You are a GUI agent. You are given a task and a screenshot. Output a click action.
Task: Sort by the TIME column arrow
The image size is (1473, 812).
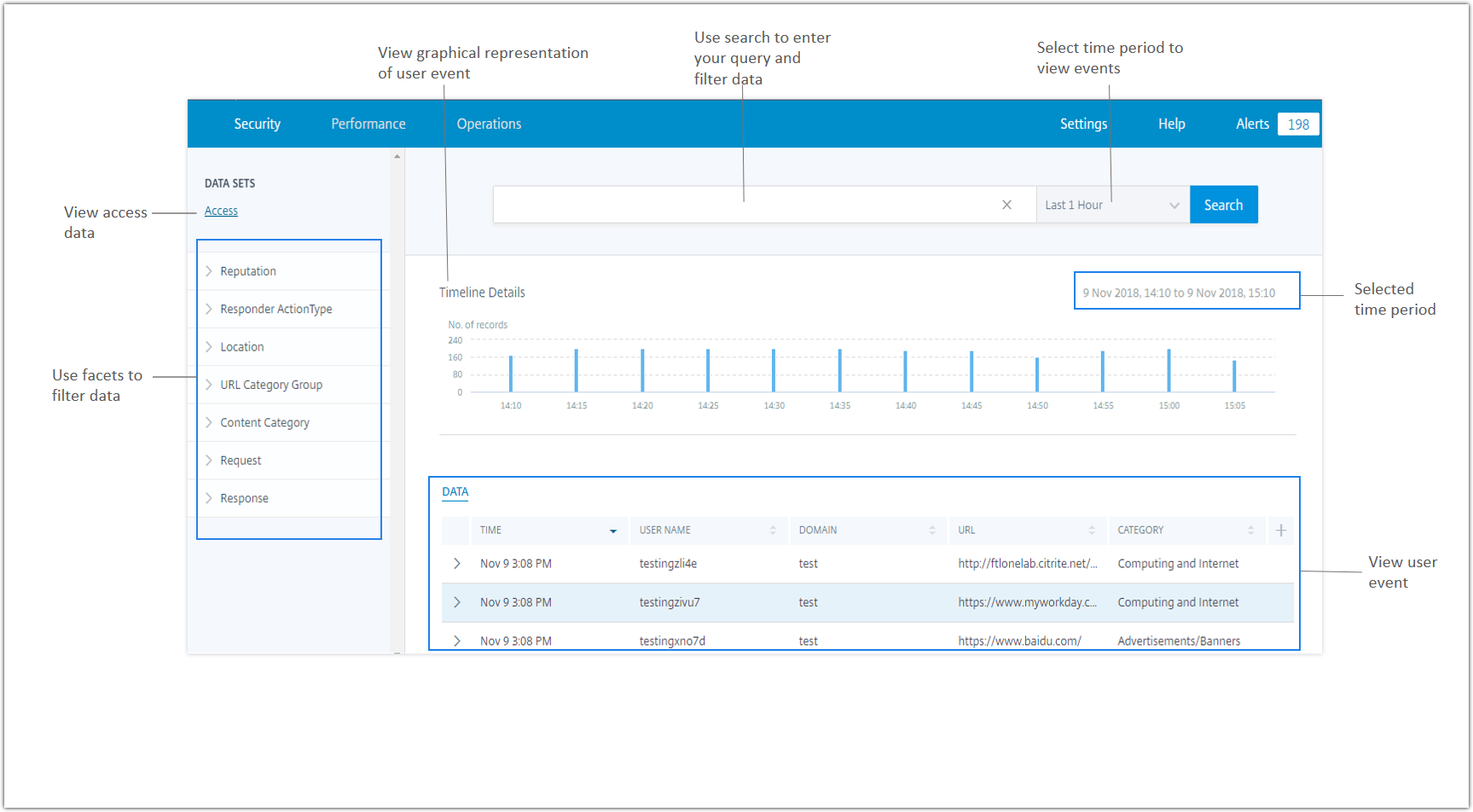[612, 531]
